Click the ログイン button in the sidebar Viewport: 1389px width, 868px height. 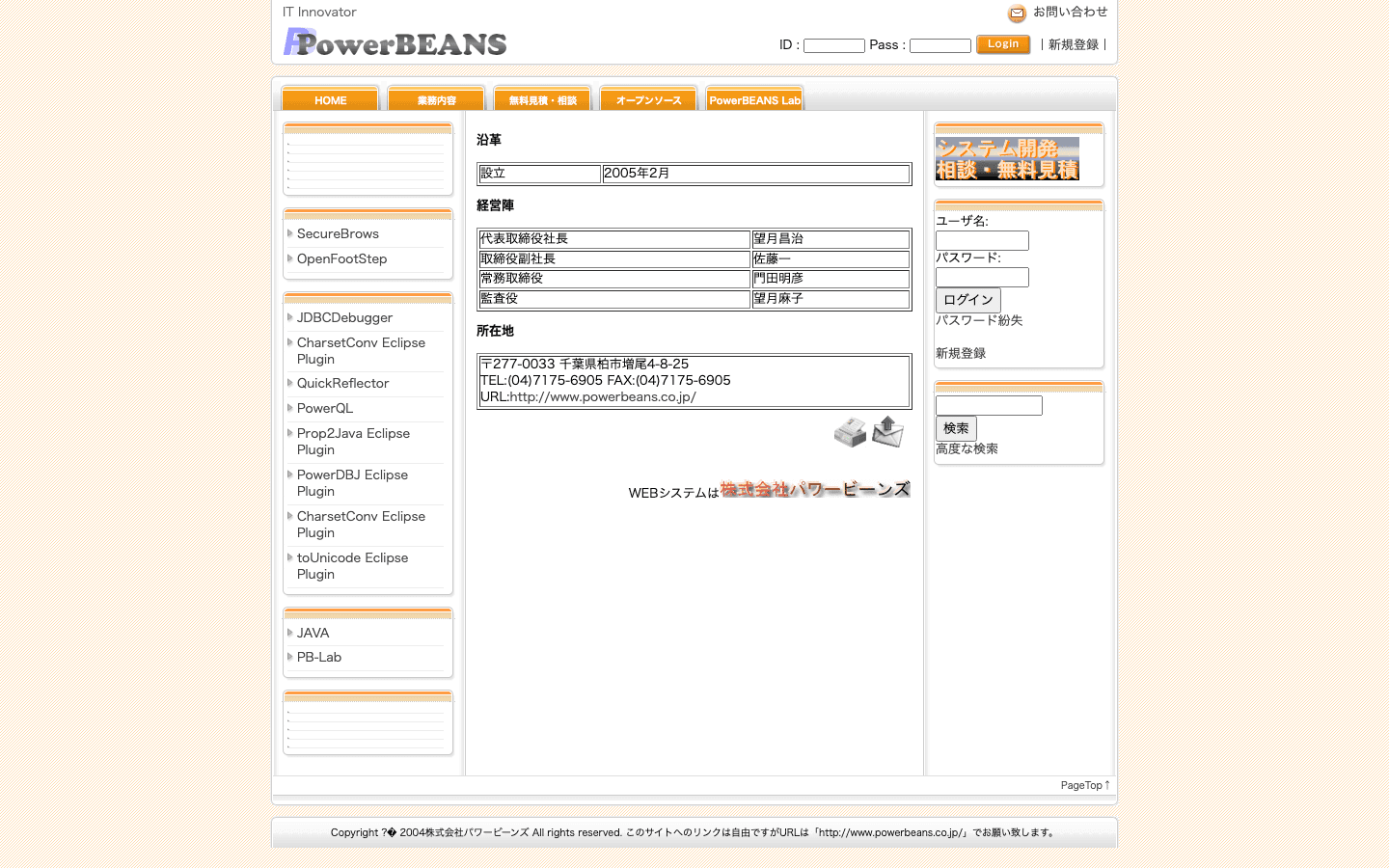point(968,300)
